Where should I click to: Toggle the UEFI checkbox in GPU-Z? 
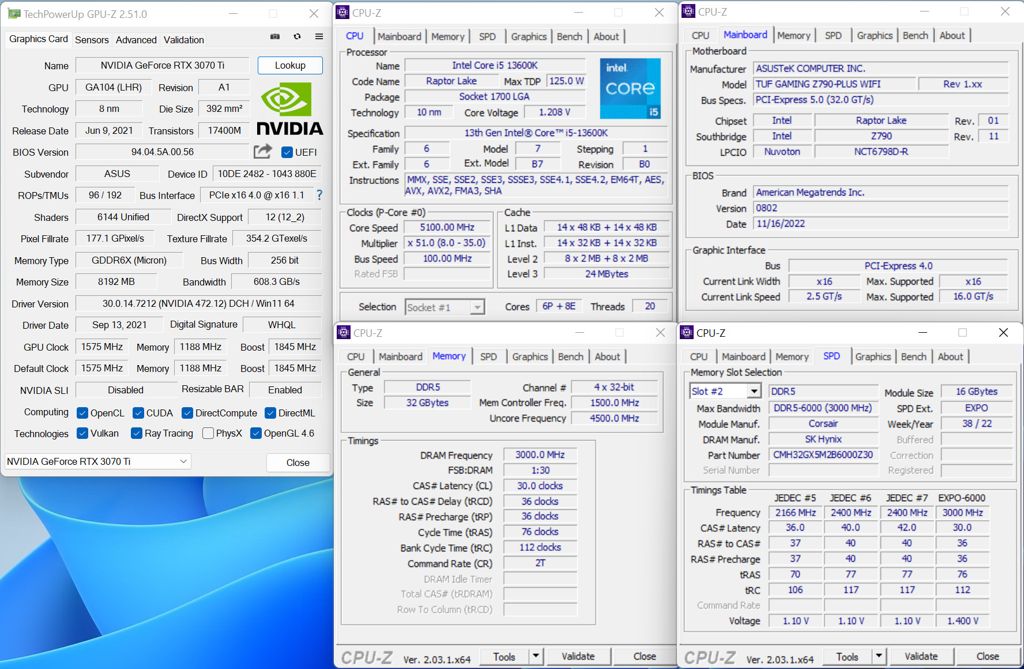pos(287,152)
